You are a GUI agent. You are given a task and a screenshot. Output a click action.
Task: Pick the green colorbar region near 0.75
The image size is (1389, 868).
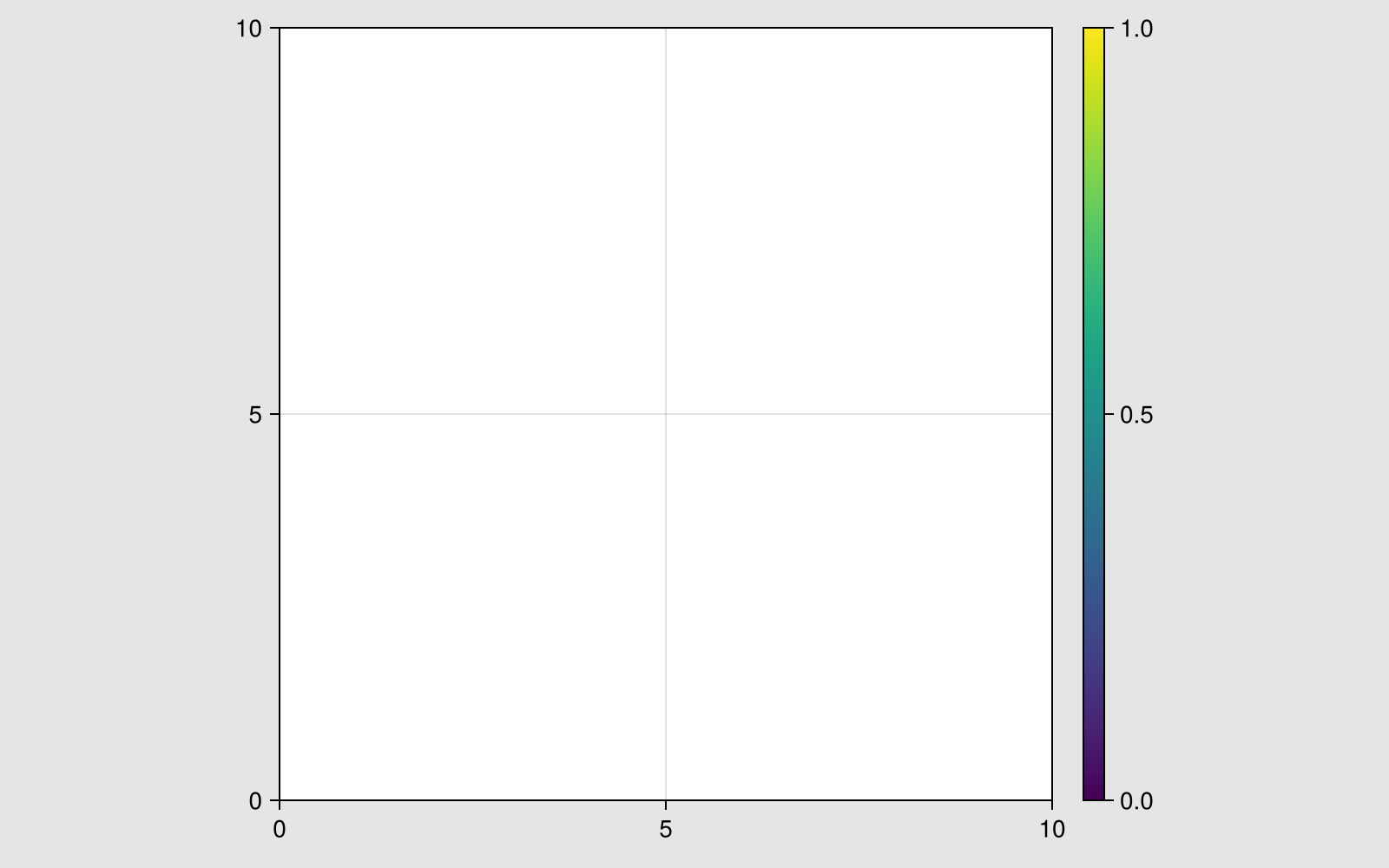[x=1094, y=221]
